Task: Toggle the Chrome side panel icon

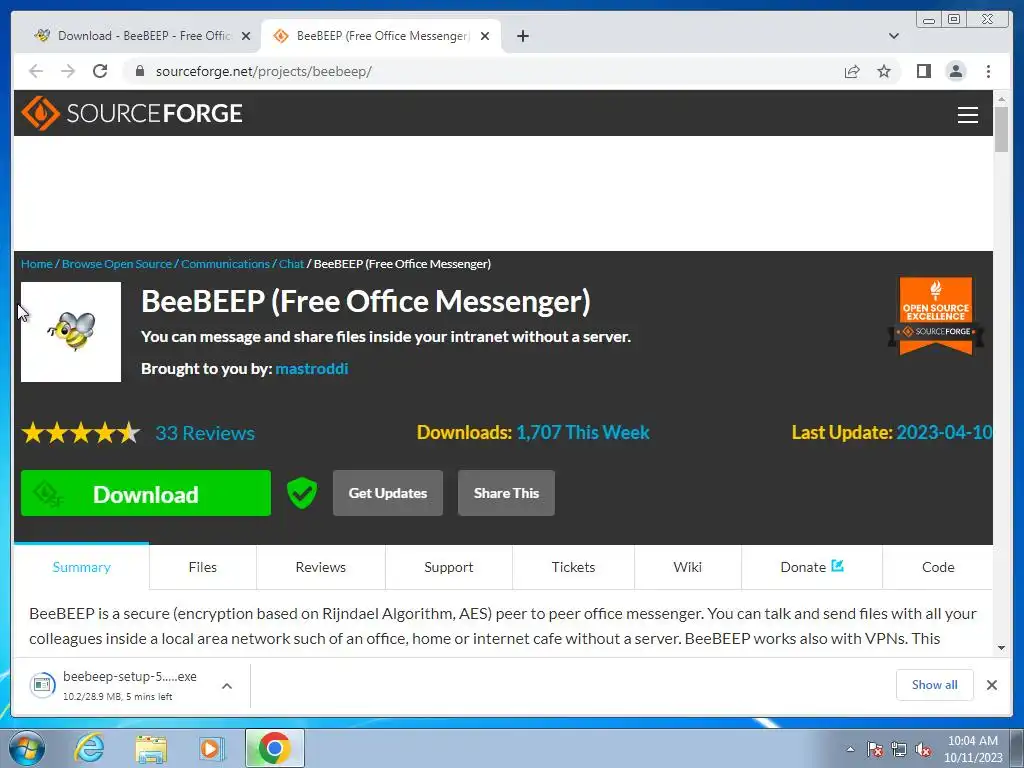Action: [x=923, y=71]
